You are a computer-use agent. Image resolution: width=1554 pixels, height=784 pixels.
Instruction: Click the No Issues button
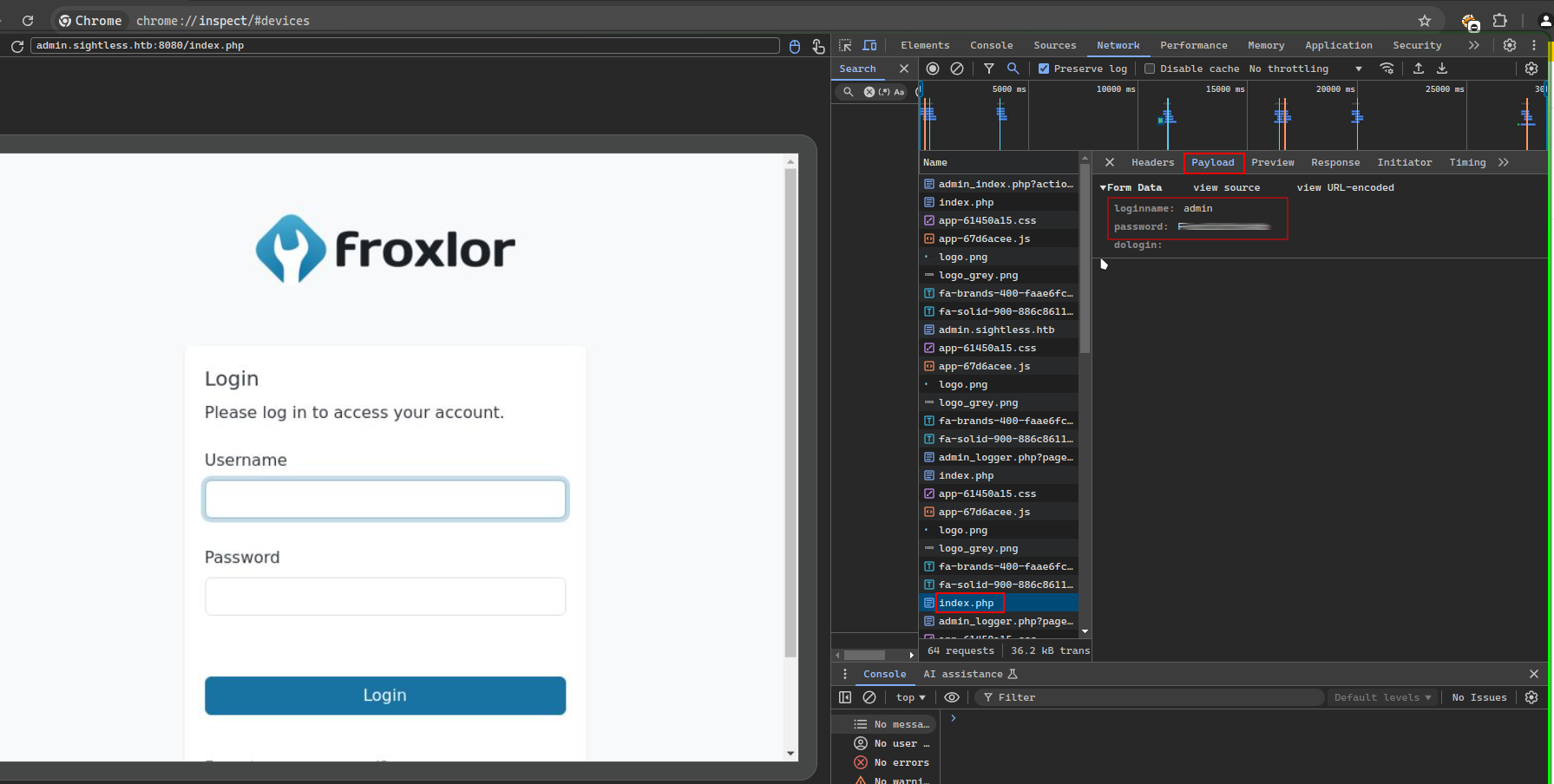pyautogui.click(x=1479, y=697)
